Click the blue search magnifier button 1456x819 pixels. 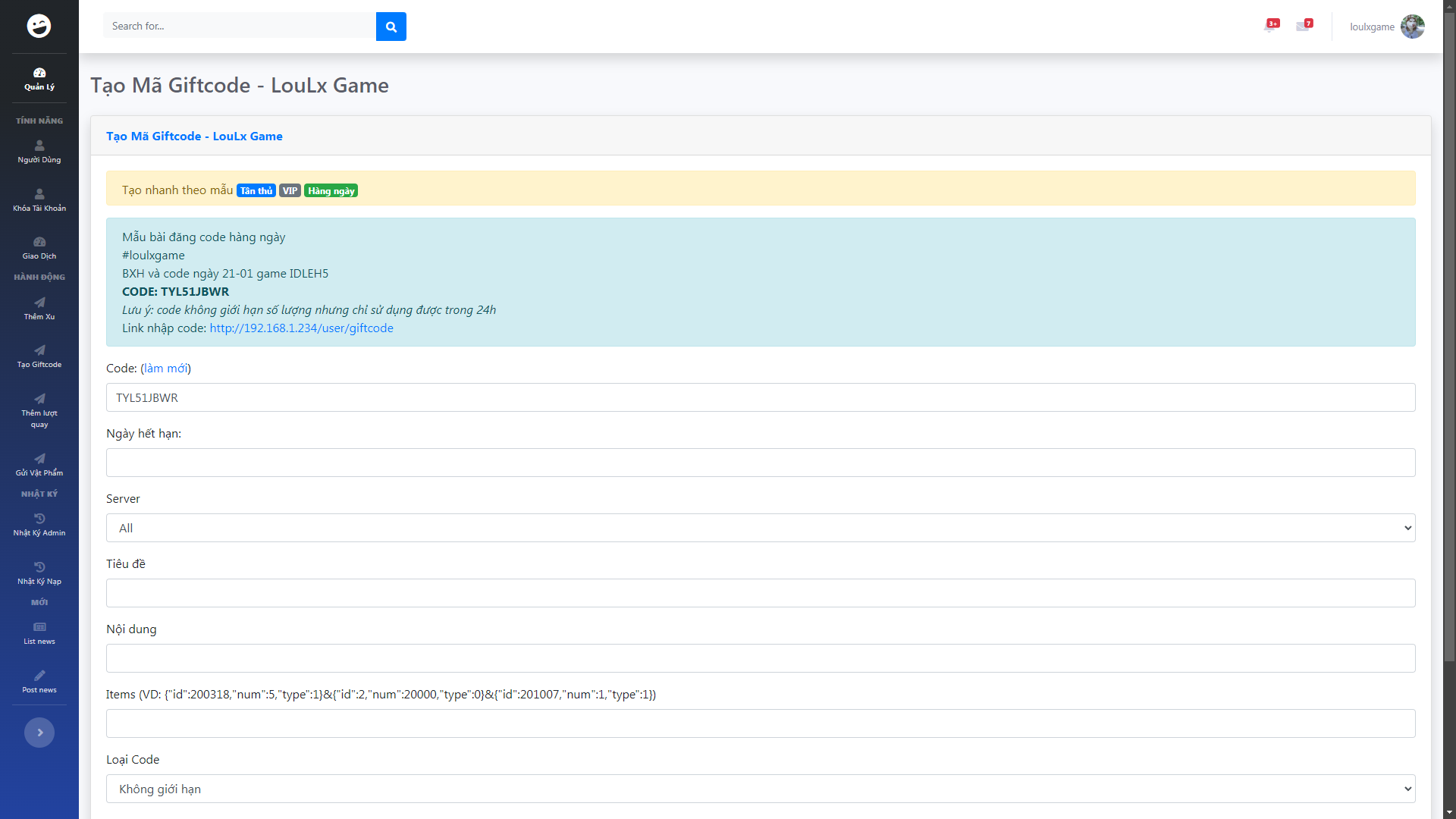(391, 27)
